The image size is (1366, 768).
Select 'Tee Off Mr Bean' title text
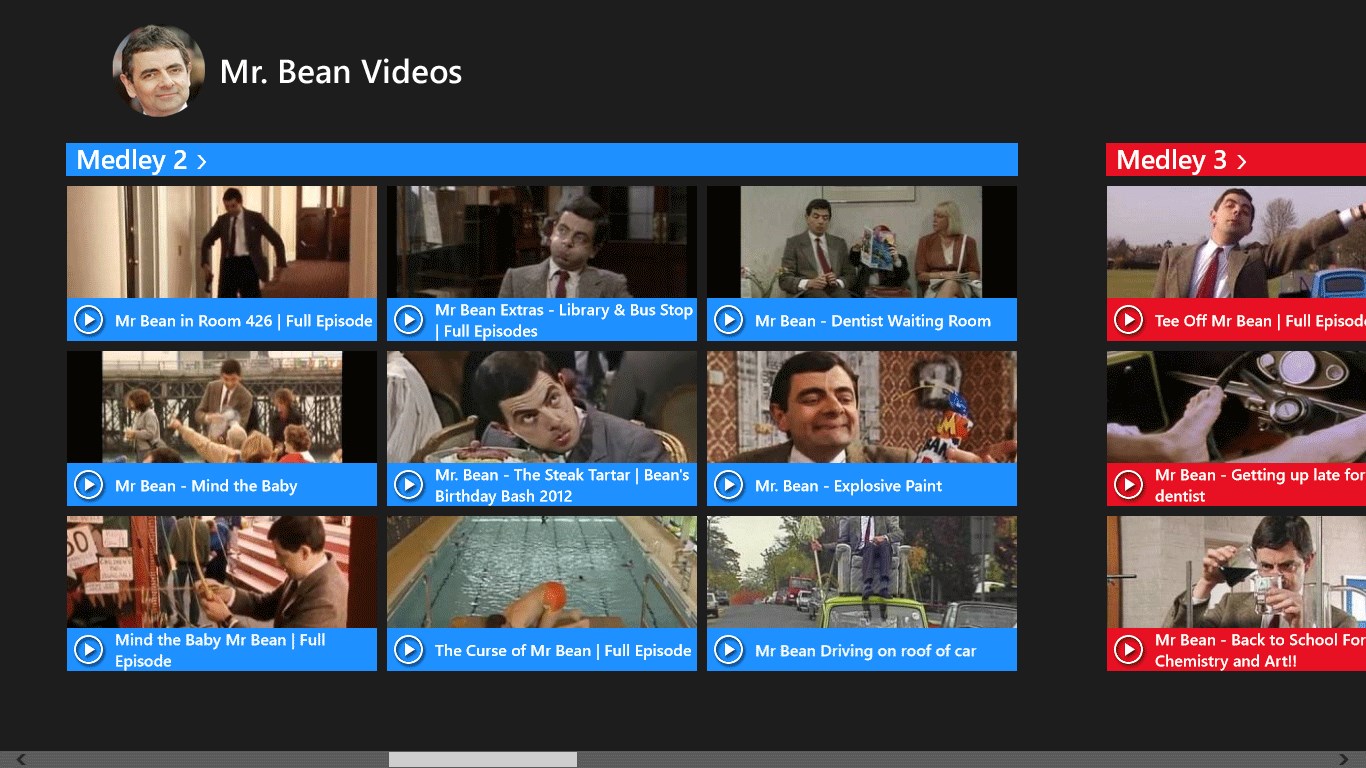pos(1260,321)
